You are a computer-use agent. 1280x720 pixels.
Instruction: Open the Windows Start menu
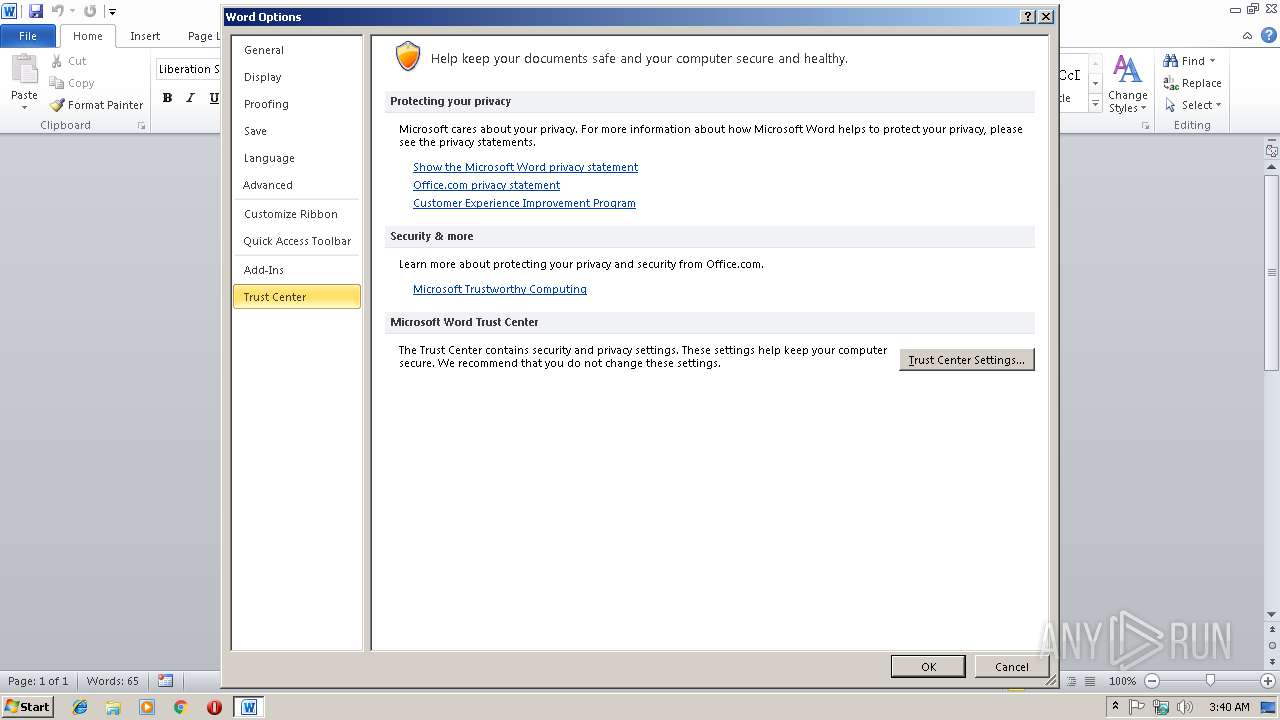[x=27, y=706]
